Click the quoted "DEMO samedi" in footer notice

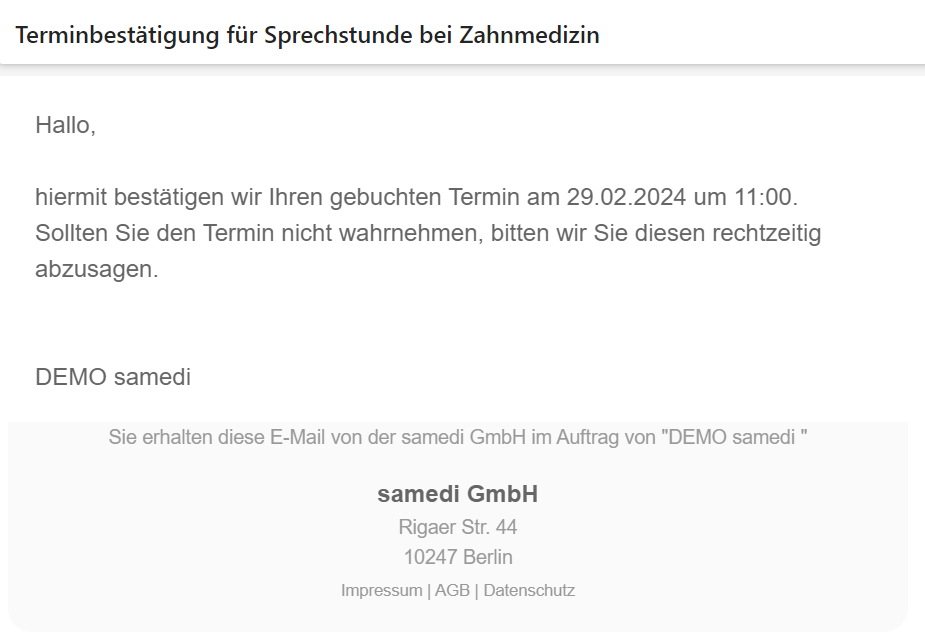coord(734,437)
